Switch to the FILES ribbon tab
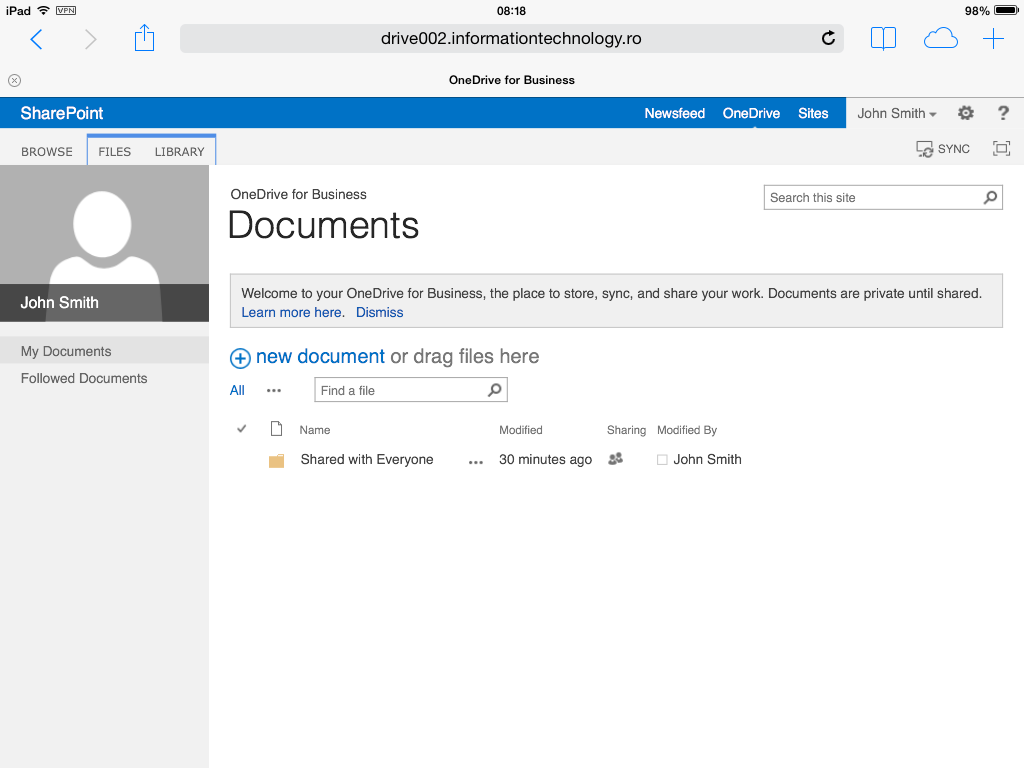 click(114, 152)
